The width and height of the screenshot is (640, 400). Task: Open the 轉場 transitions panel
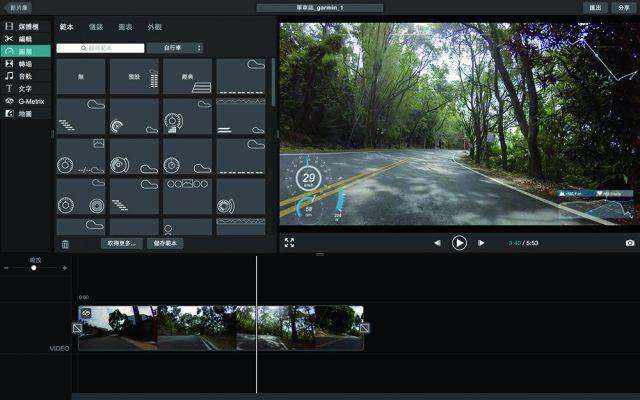coord(24,63)
